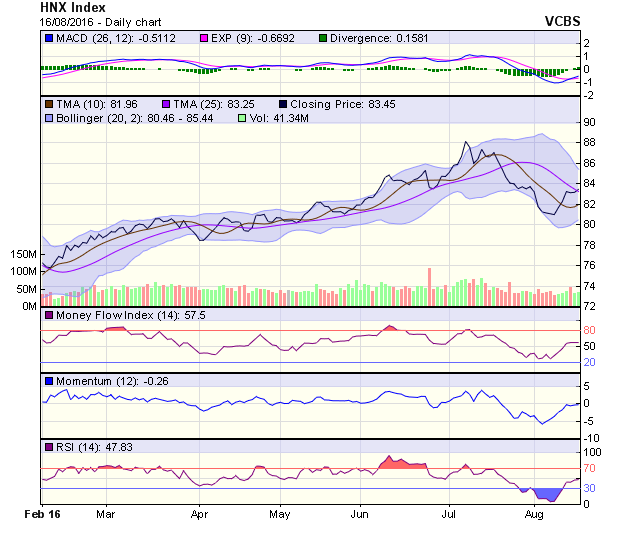Click the light blue Bollinger legend swatch

48,118
